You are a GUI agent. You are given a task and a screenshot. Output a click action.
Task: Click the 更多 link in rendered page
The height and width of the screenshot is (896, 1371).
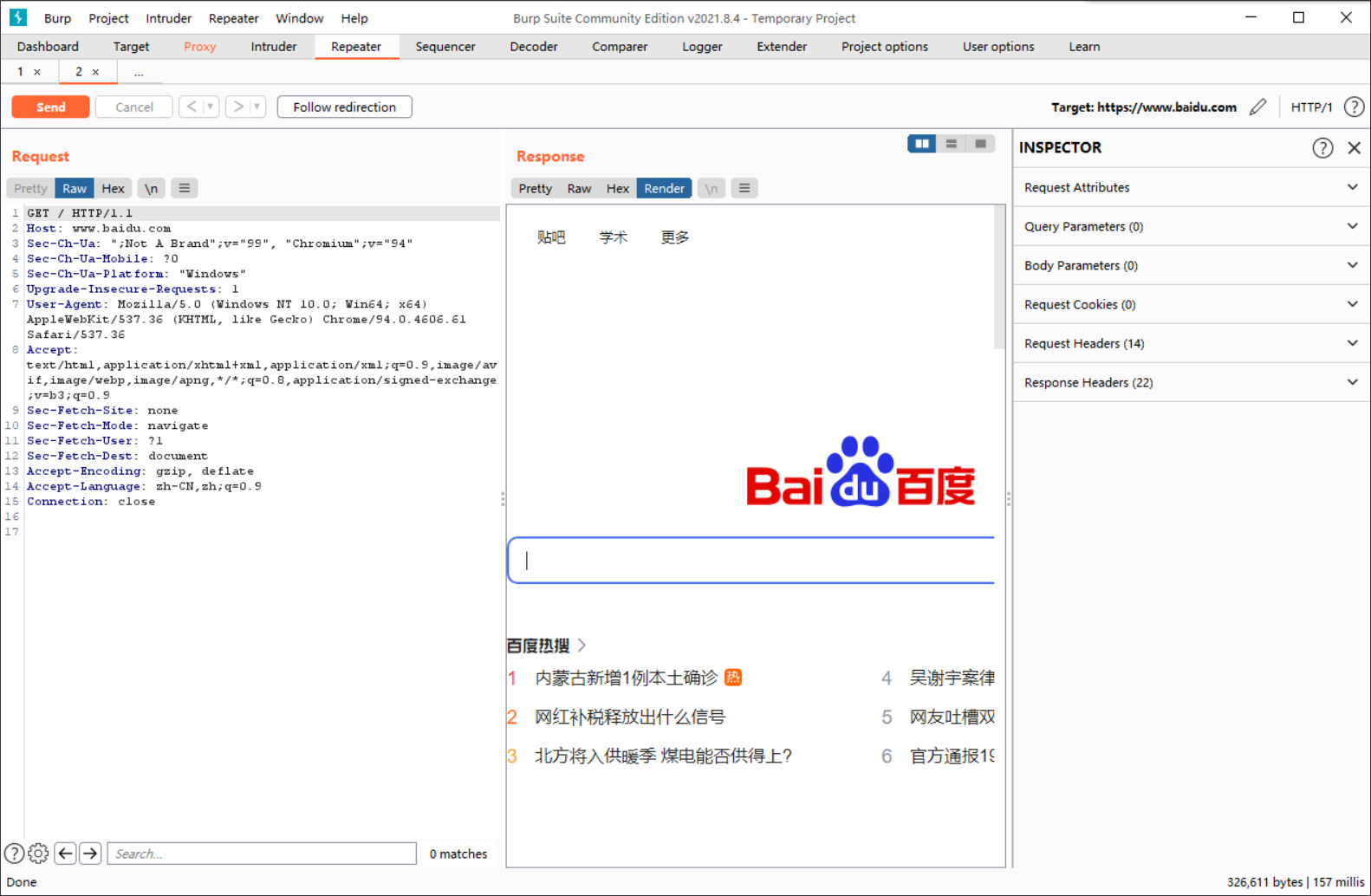point(675,237)
